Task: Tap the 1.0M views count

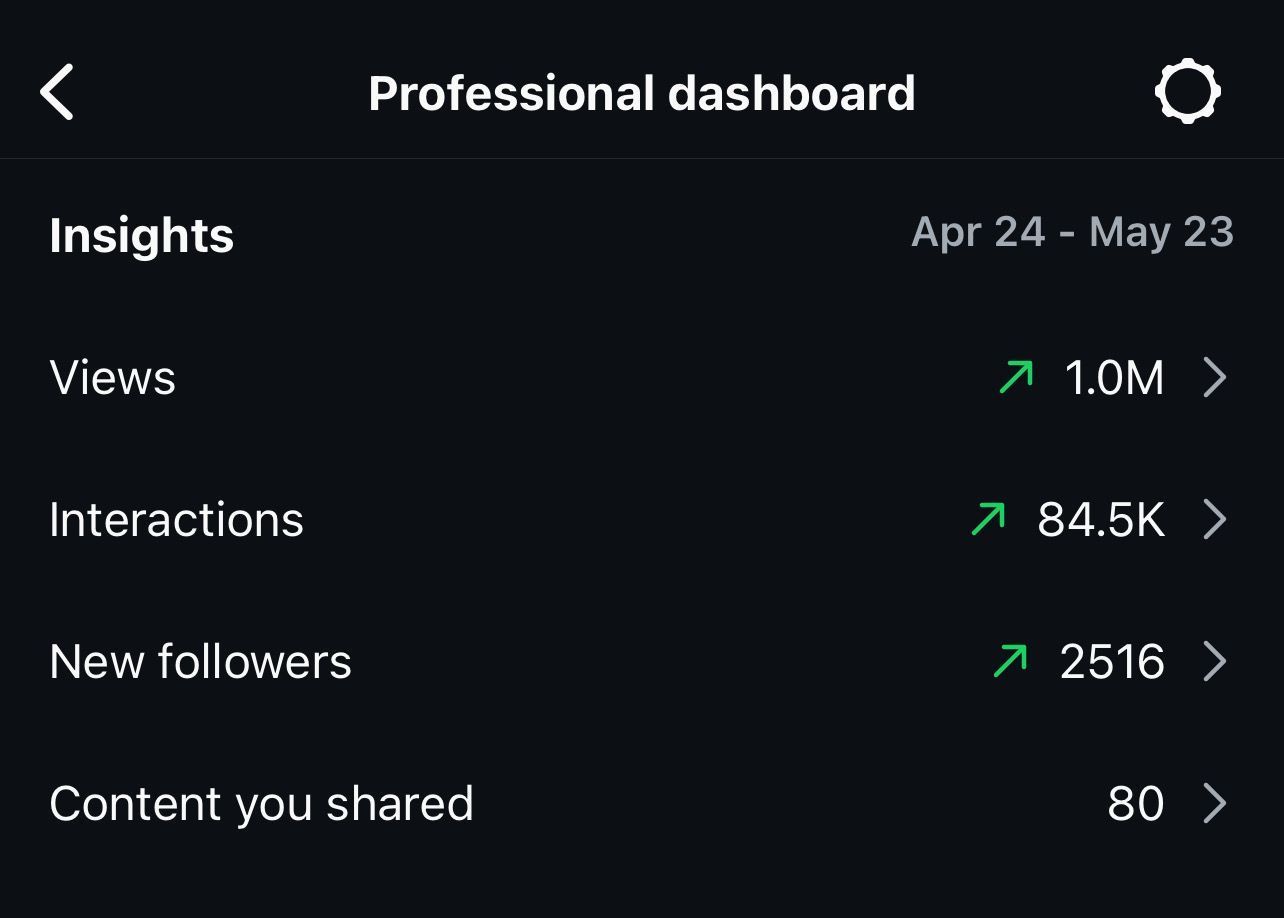Action: point(1114,378)
